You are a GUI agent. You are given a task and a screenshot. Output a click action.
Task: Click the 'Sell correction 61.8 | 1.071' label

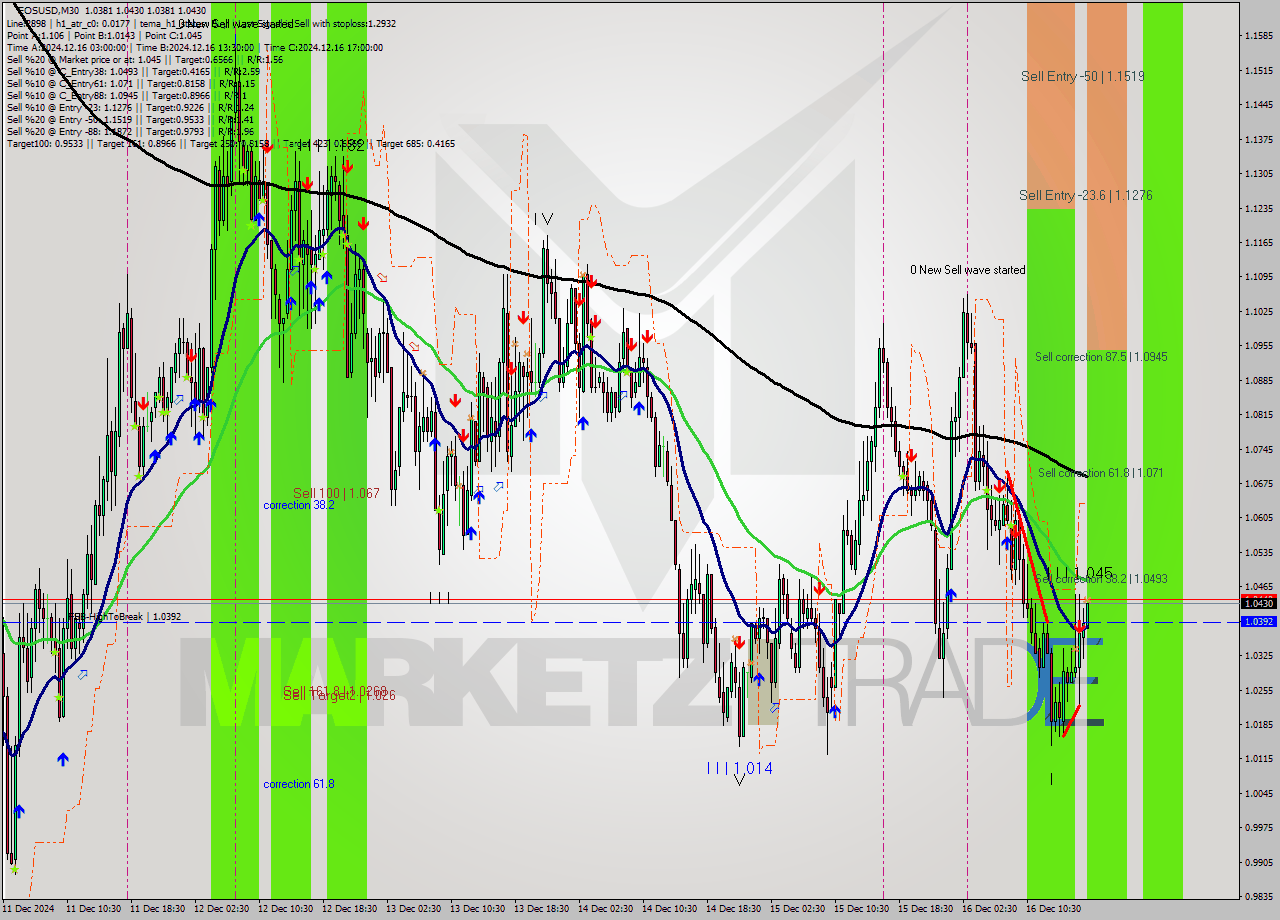(1100, 472)
